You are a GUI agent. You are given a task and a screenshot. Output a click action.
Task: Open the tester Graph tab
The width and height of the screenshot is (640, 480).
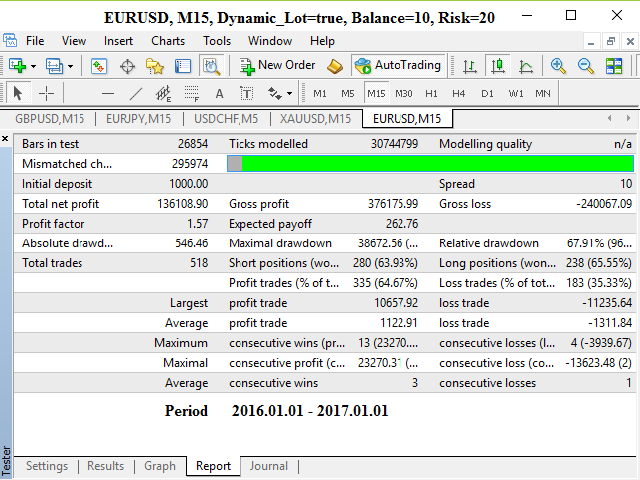click(160, 466)
